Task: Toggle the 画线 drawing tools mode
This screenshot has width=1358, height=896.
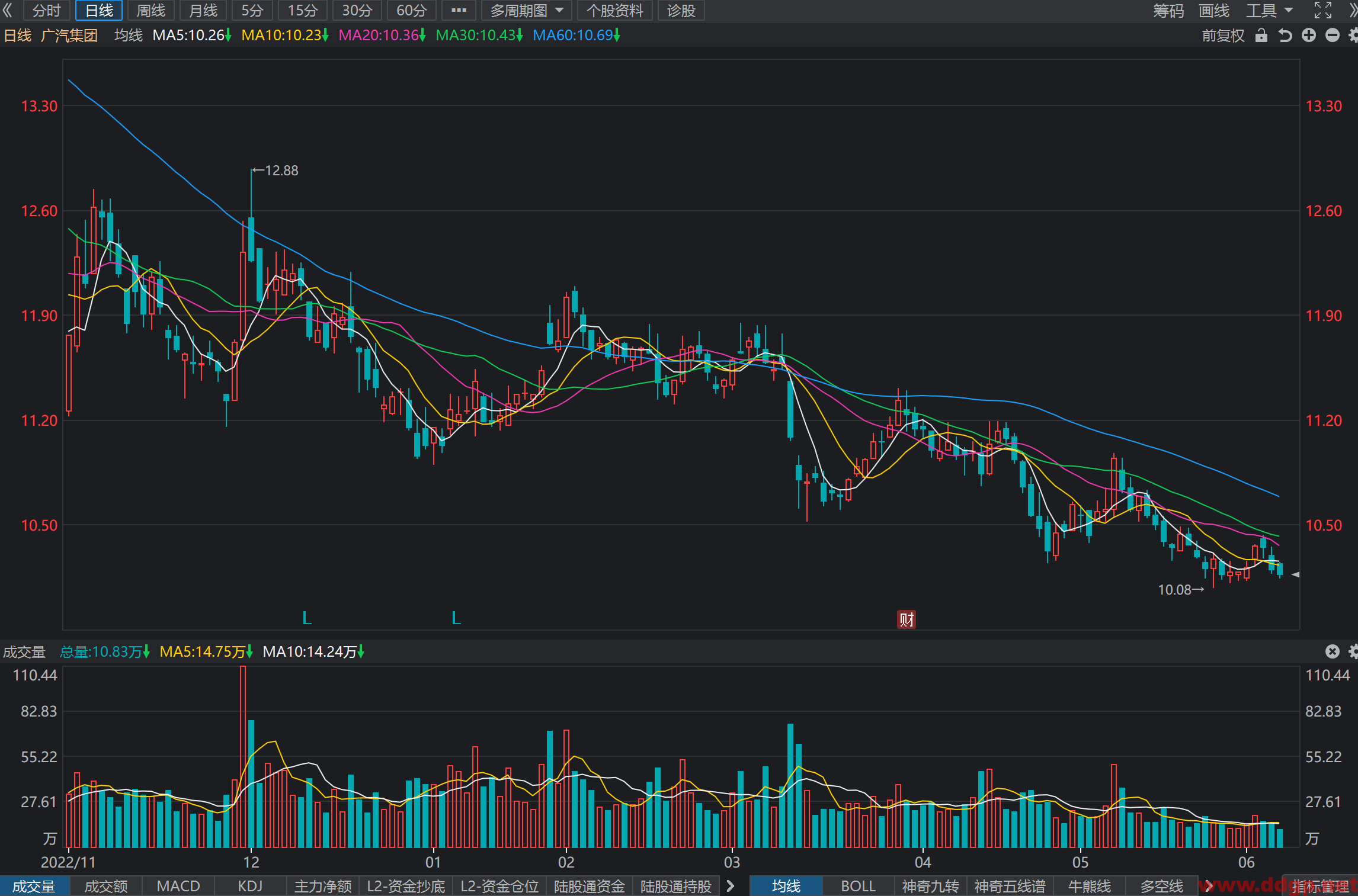Action: coord(1214,10)
